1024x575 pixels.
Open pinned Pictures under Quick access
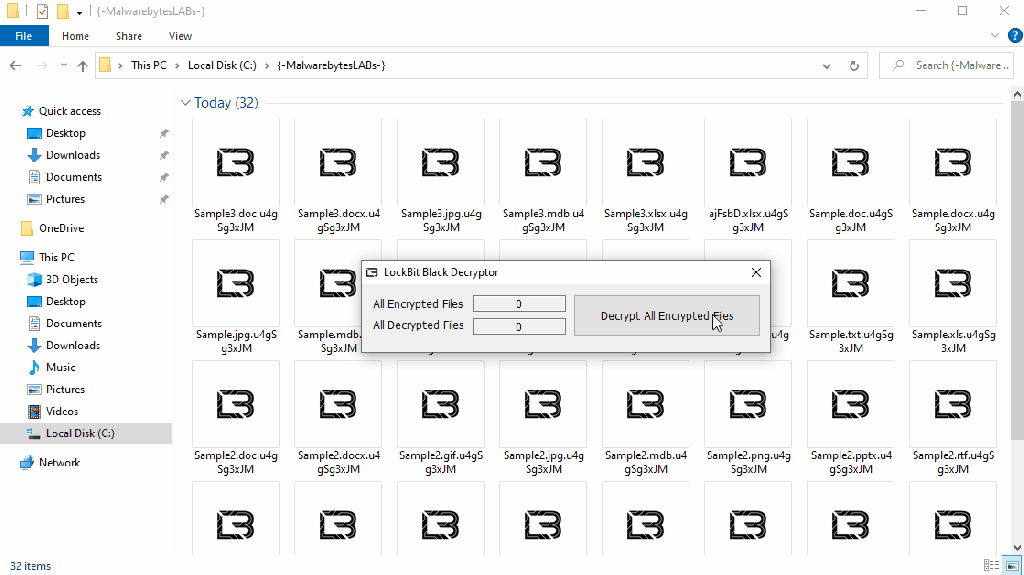click(65, 199)
